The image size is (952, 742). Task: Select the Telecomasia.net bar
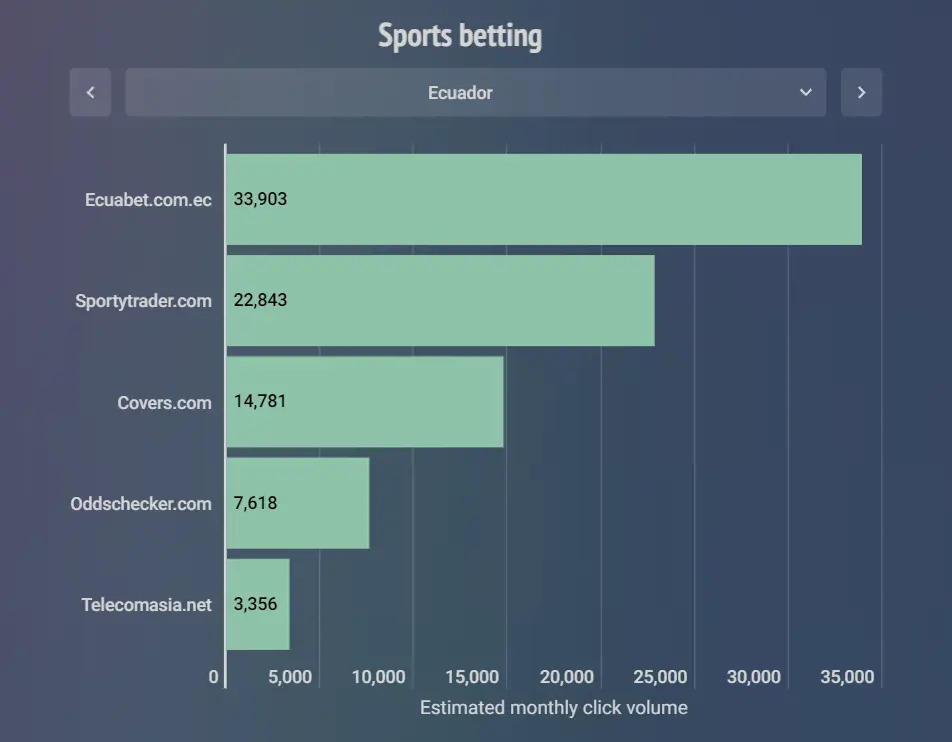coord(258,604)
